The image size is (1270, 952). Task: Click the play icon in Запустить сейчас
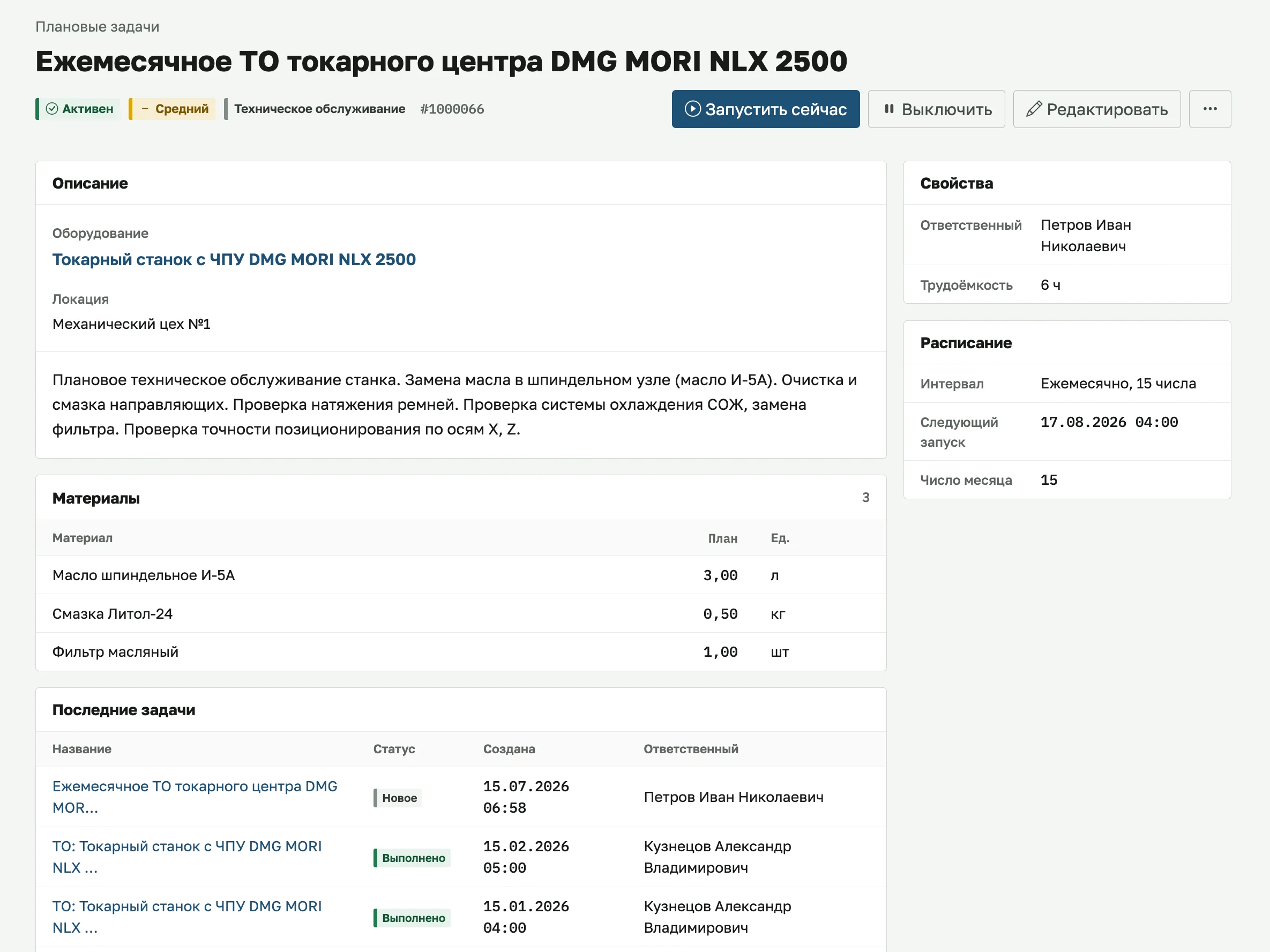pyautogui.click(x=692, y=109)
